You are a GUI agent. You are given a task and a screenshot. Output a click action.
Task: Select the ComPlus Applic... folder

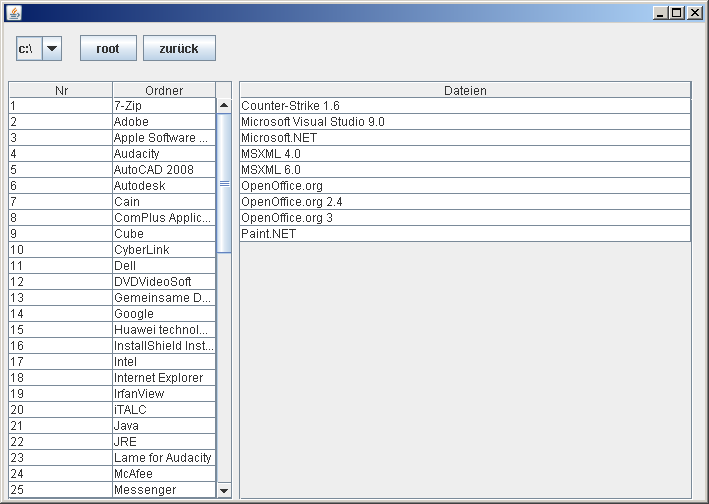[164, 218]
